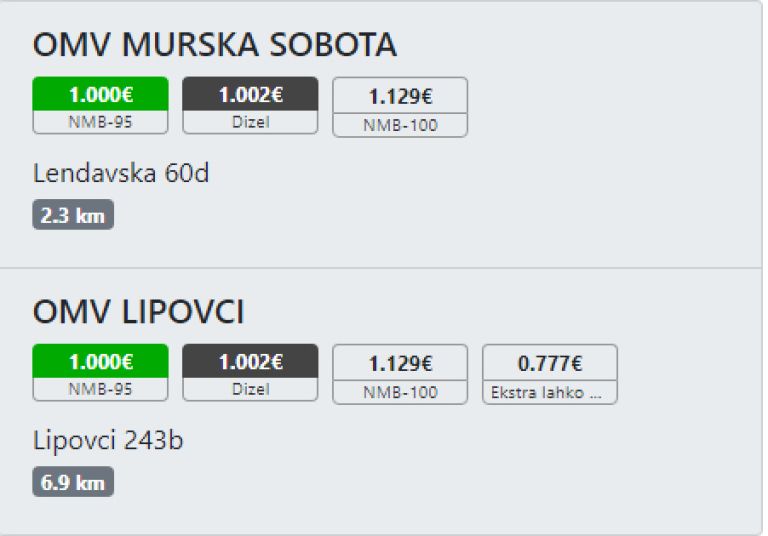Click the Lipovci 243b address
This screenshot has width=768, height=536.
click(108, 441)
